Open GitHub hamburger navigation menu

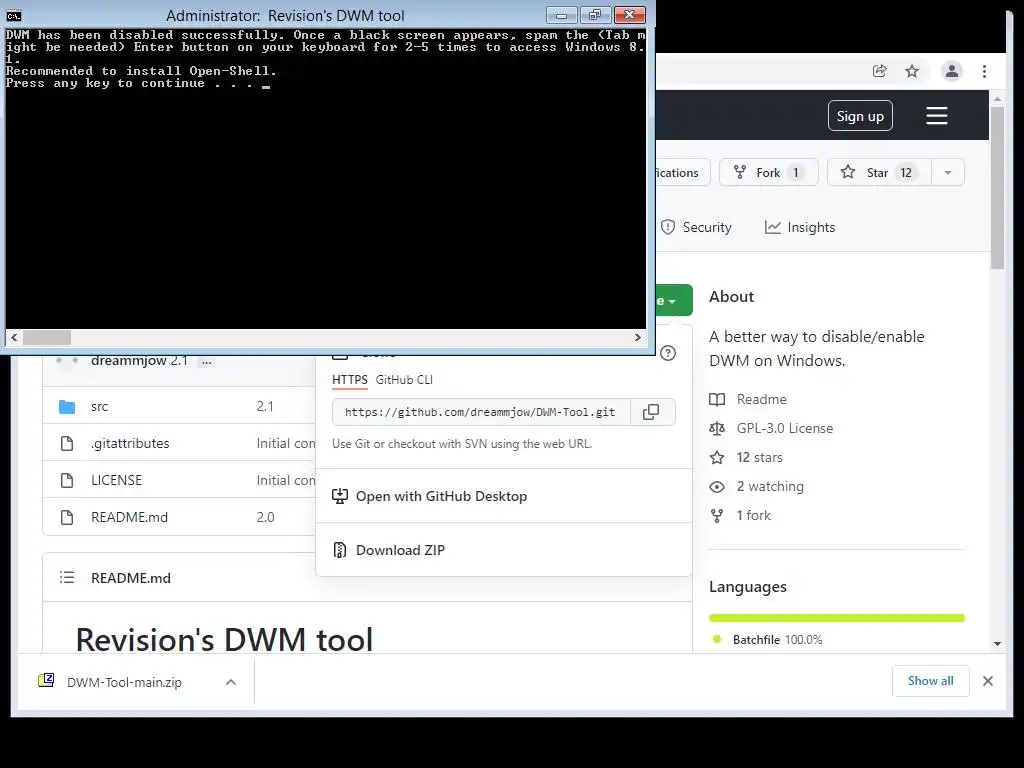click(936, 116)
